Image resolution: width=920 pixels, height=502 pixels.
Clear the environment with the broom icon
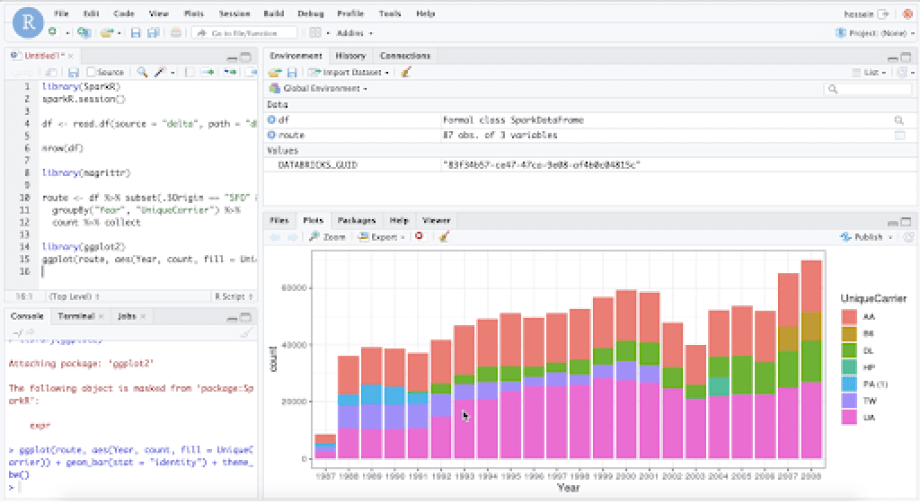point(406,72)
